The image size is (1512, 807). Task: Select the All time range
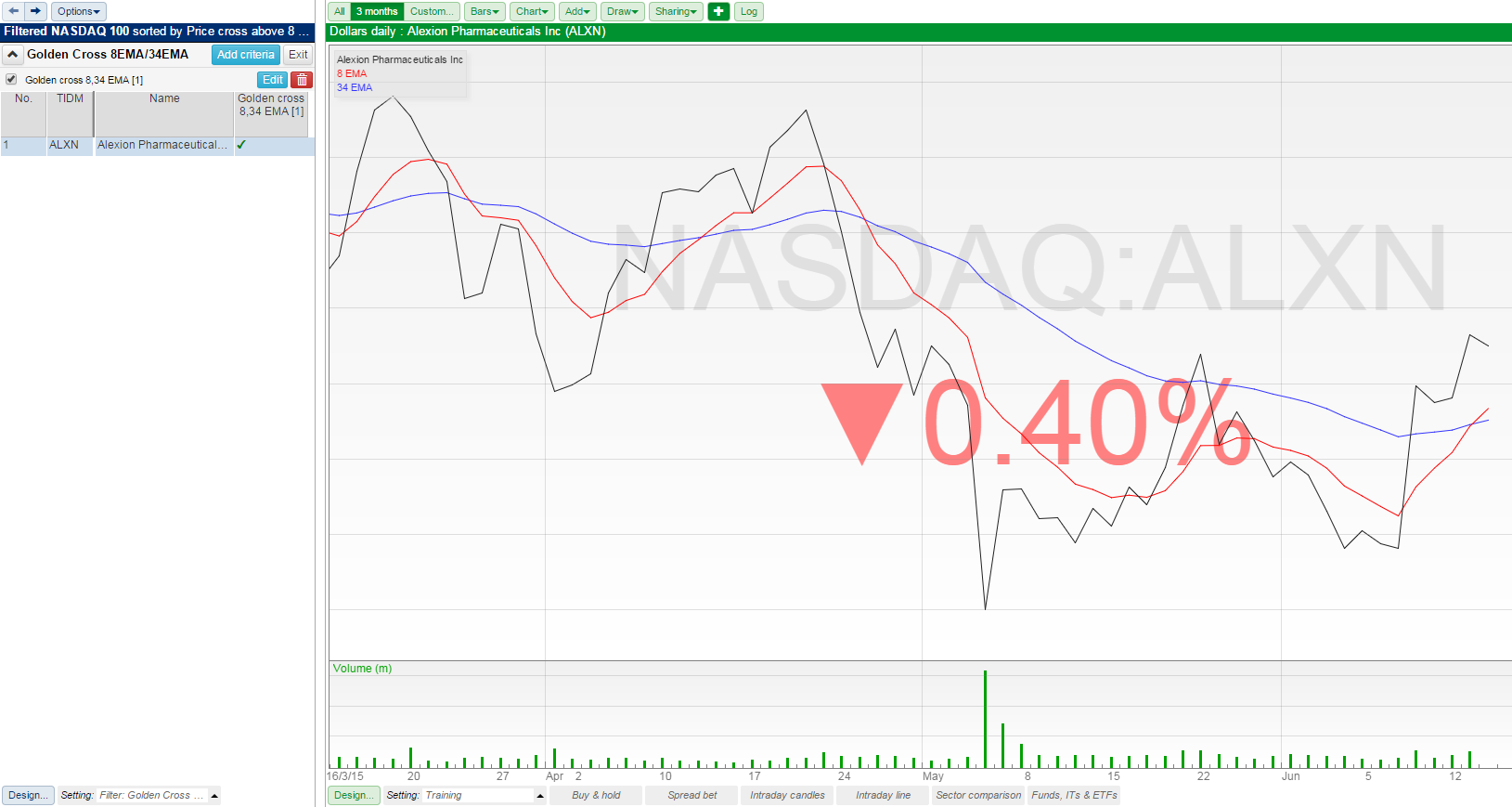(340, 11)
